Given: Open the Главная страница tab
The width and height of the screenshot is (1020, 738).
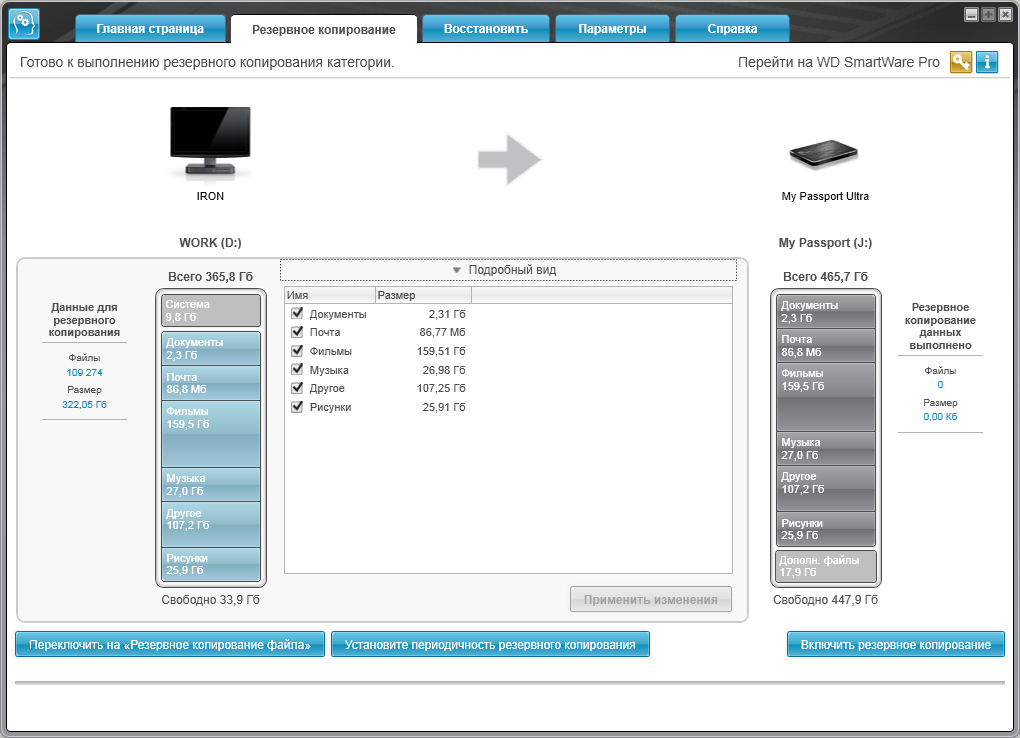Looking at the screenshot, I should tap(150, 29).
